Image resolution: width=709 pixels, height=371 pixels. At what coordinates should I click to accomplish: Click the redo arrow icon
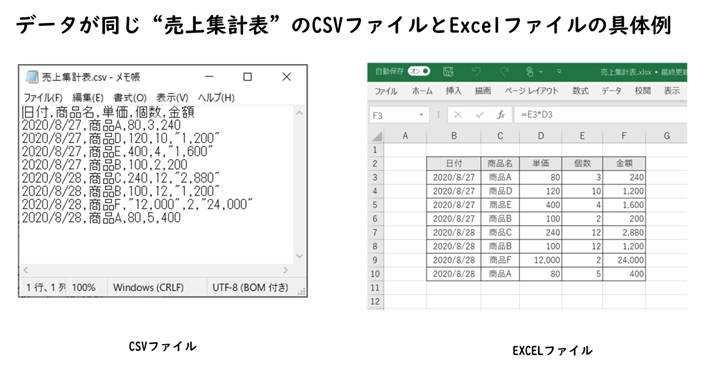[x=504, y=71]
